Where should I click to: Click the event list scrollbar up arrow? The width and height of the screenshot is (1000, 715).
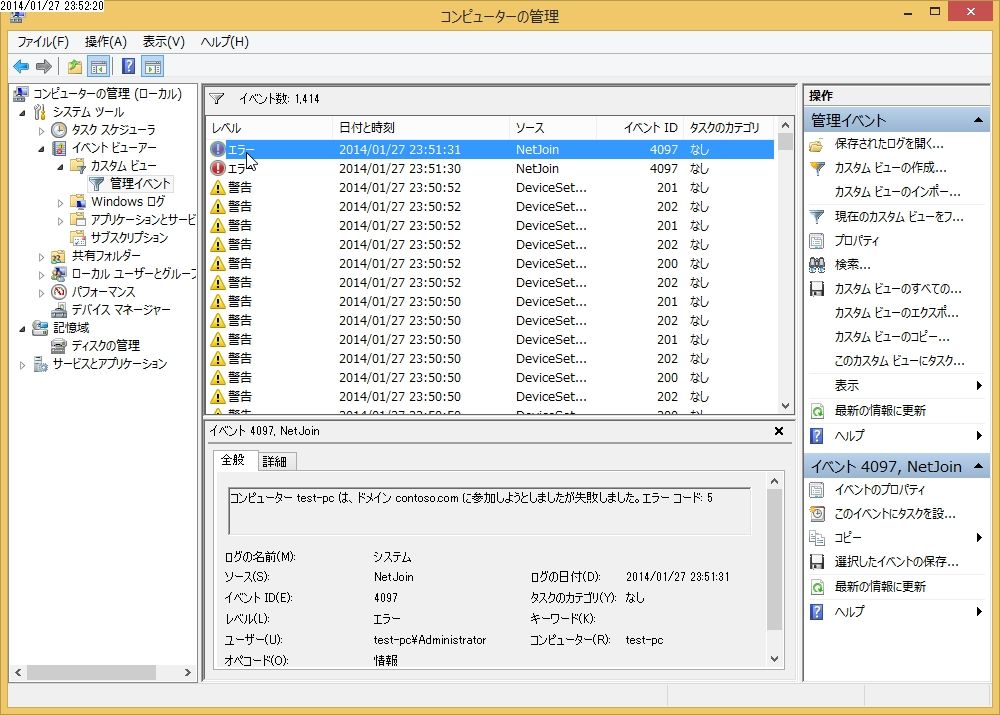pyautogui.click(x=785, y=126)
